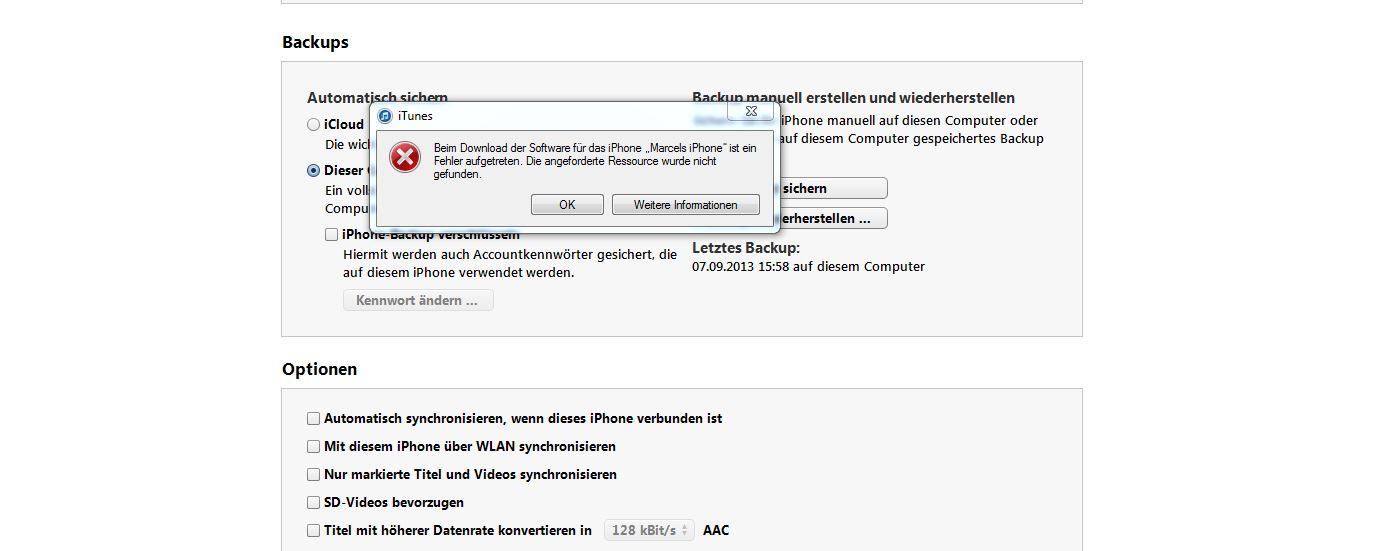
Task: Enable SD-Videos bevorzugen option
Action: click(314, 503)
